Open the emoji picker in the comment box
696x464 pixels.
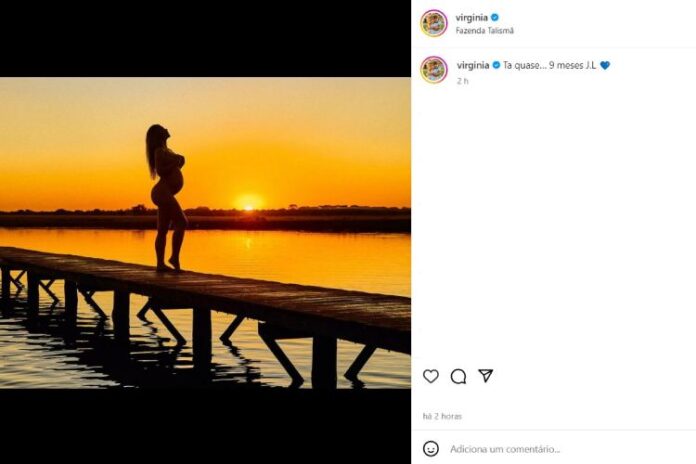(431, 449)
